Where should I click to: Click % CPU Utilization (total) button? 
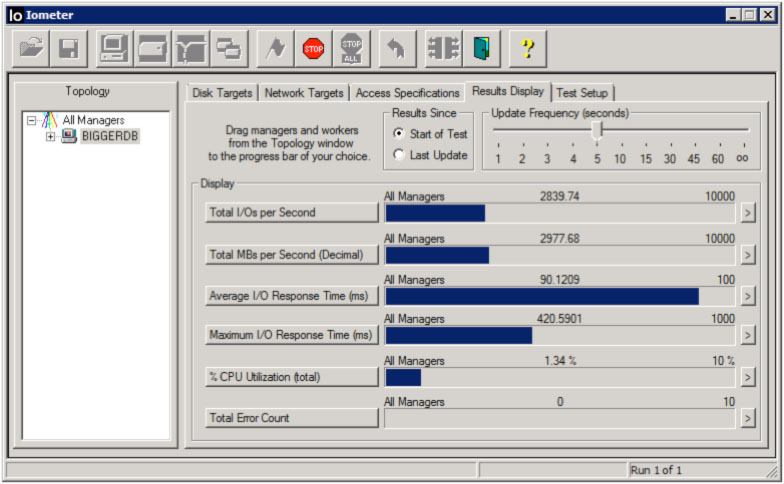pos(292,376)
